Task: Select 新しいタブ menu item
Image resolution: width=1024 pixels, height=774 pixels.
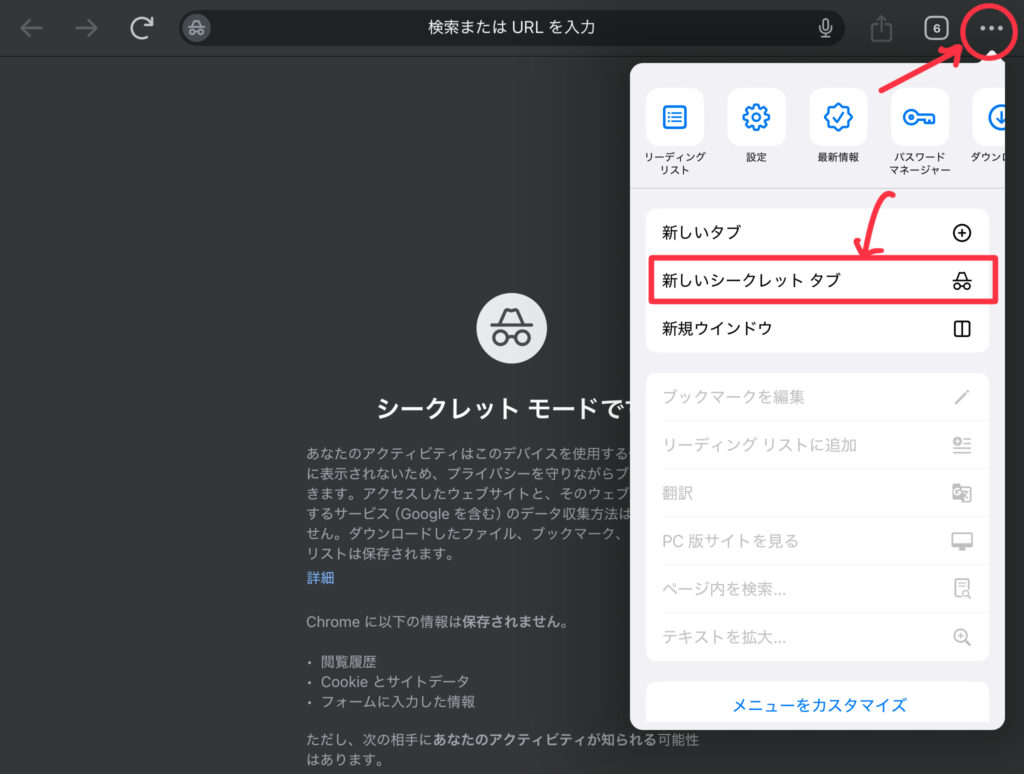Action: 817,233
